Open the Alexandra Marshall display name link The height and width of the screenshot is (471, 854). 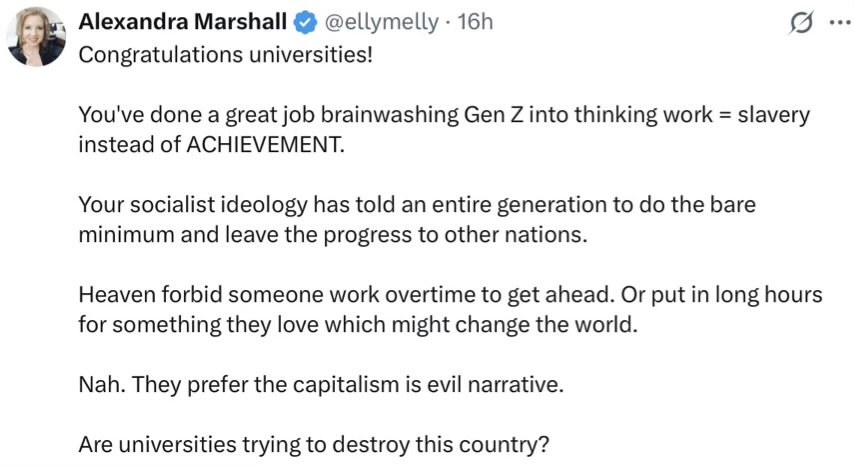(182, 21)
